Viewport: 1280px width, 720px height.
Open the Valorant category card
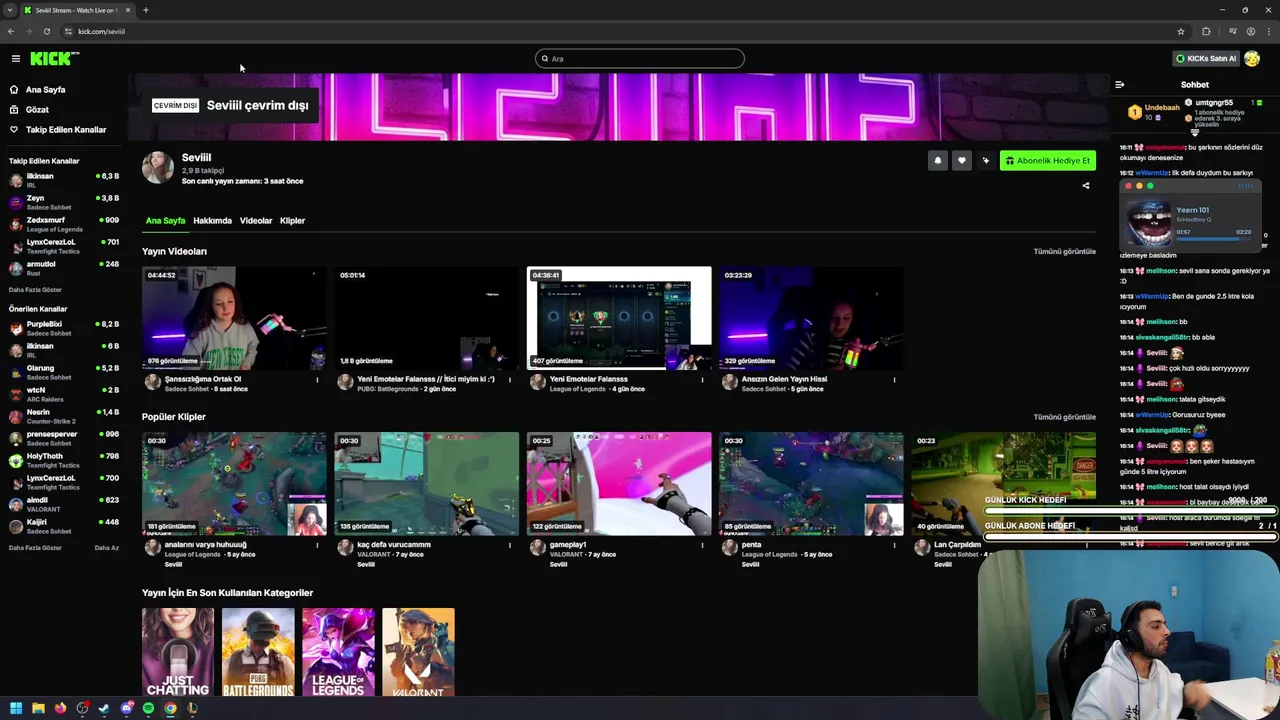pyautogui.click(x=418, y=652)
